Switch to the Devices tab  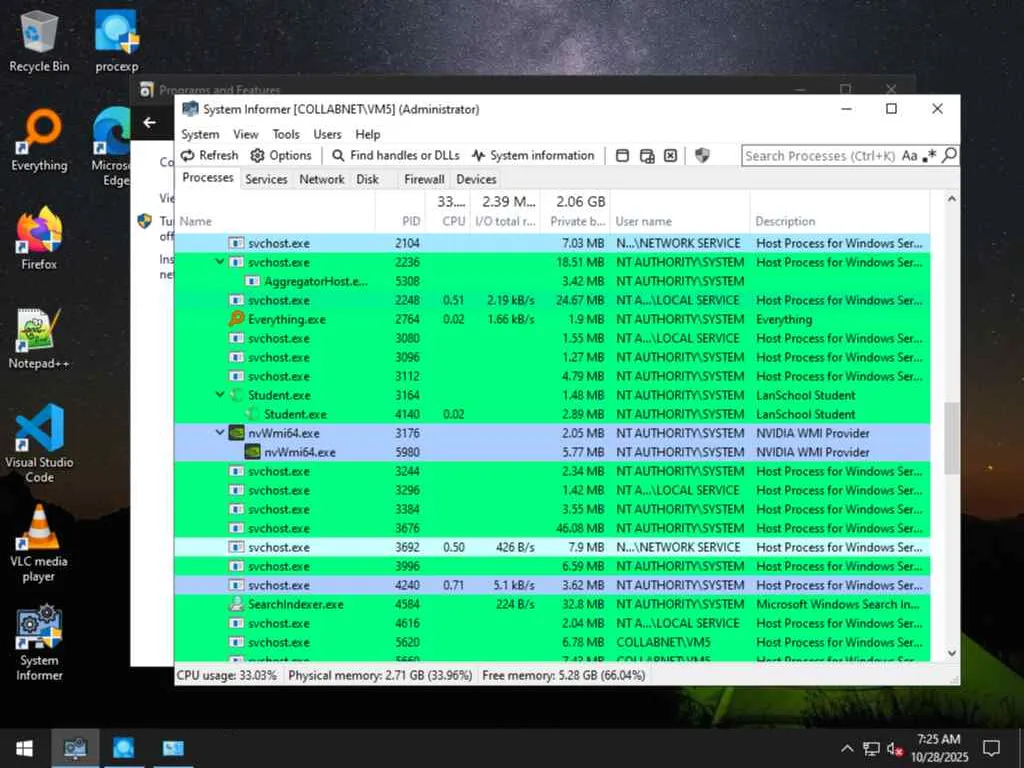476,179
